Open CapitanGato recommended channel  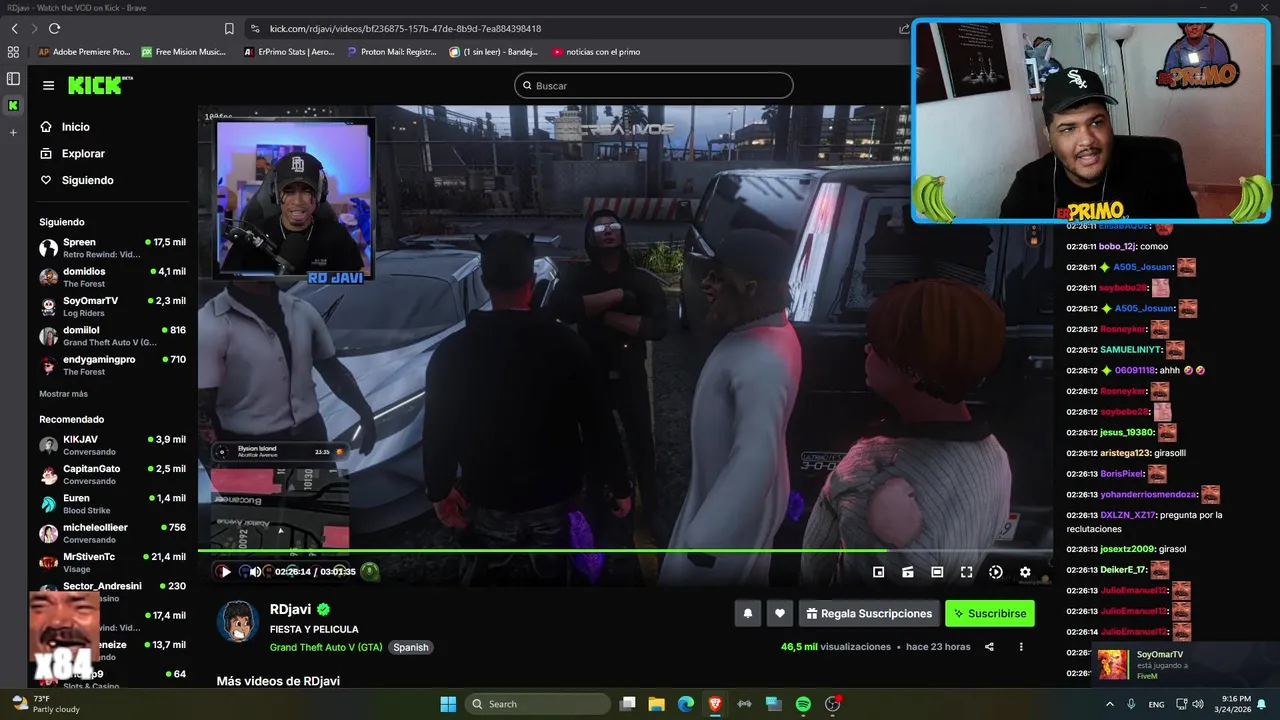coord(112,474)
